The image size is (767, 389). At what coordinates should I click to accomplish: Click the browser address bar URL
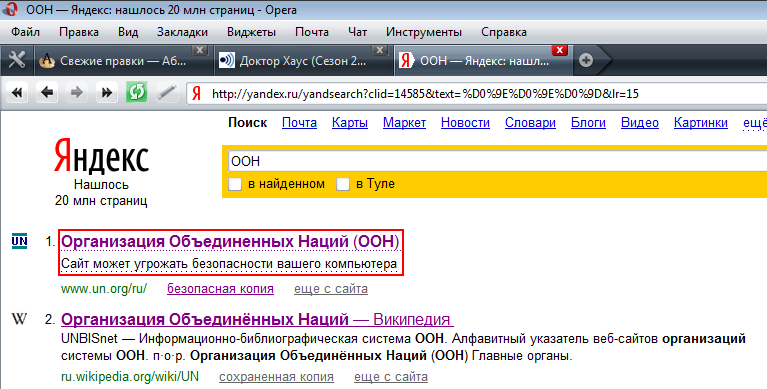[x=426, y=93]
